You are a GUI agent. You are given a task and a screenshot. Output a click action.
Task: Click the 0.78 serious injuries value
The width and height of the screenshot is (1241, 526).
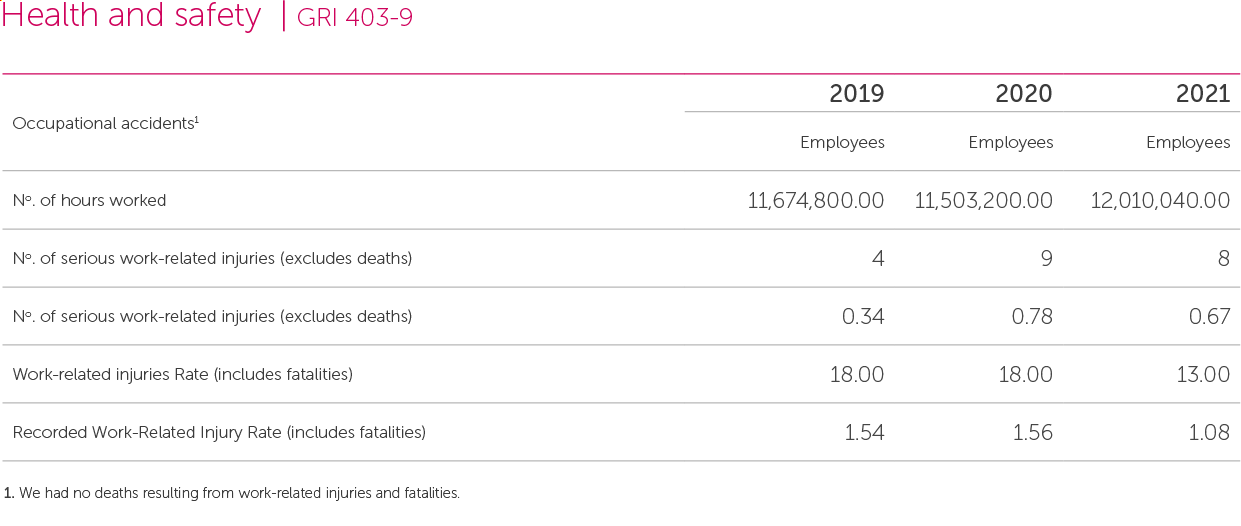point(1031,317)
